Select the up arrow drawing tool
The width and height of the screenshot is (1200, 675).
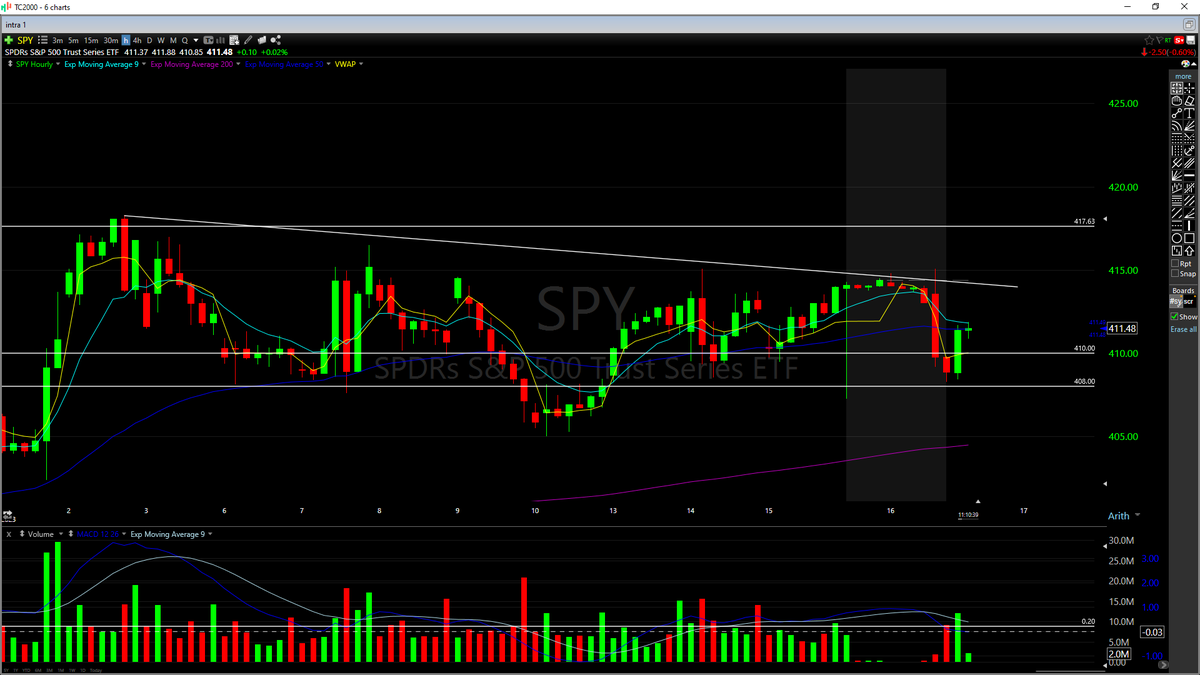coord(1189,250)
